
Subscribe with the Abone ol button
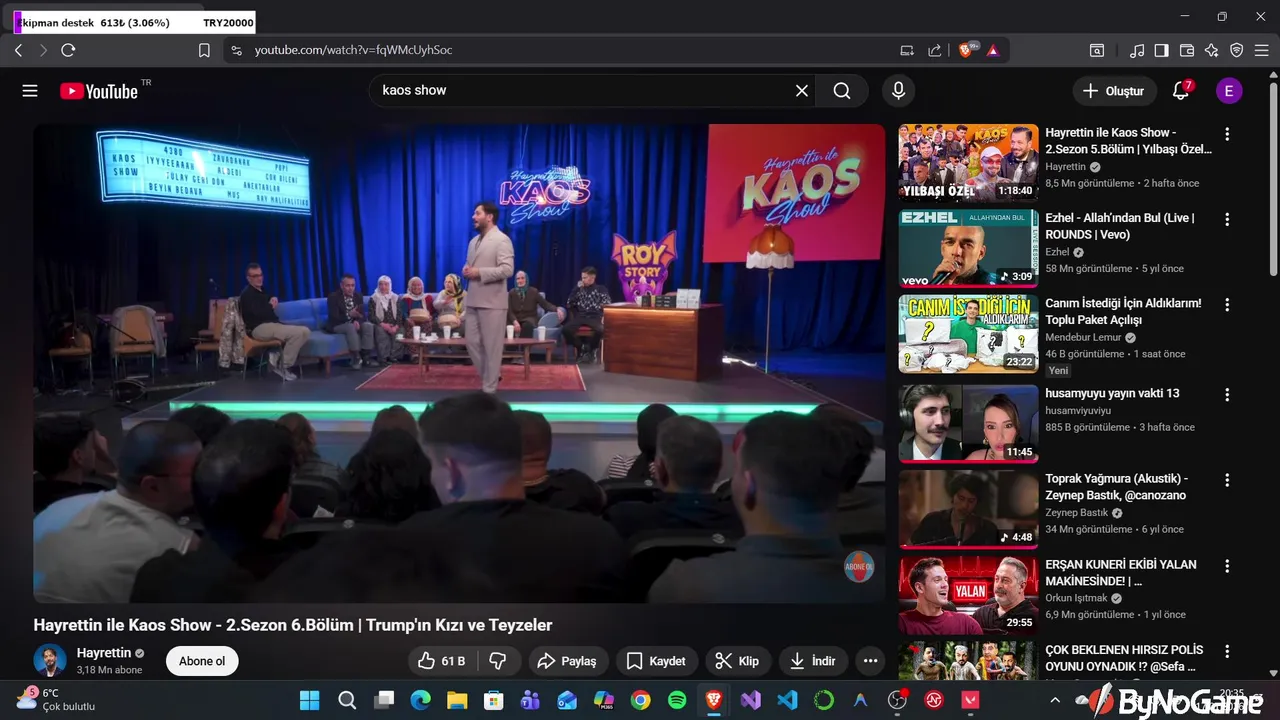(x=202, y=661)
